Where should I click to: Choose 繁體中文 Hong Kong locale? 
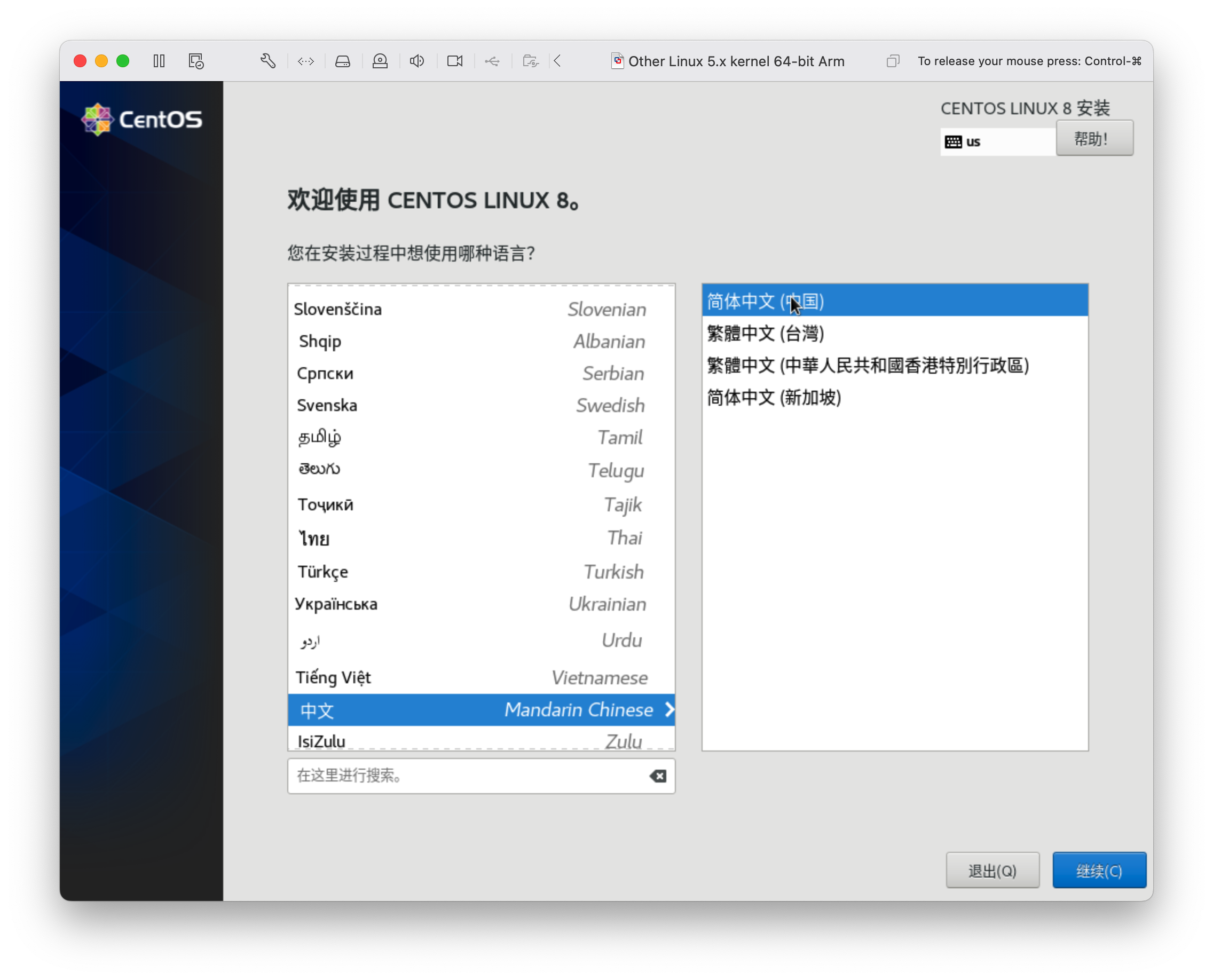click(896, 366)
